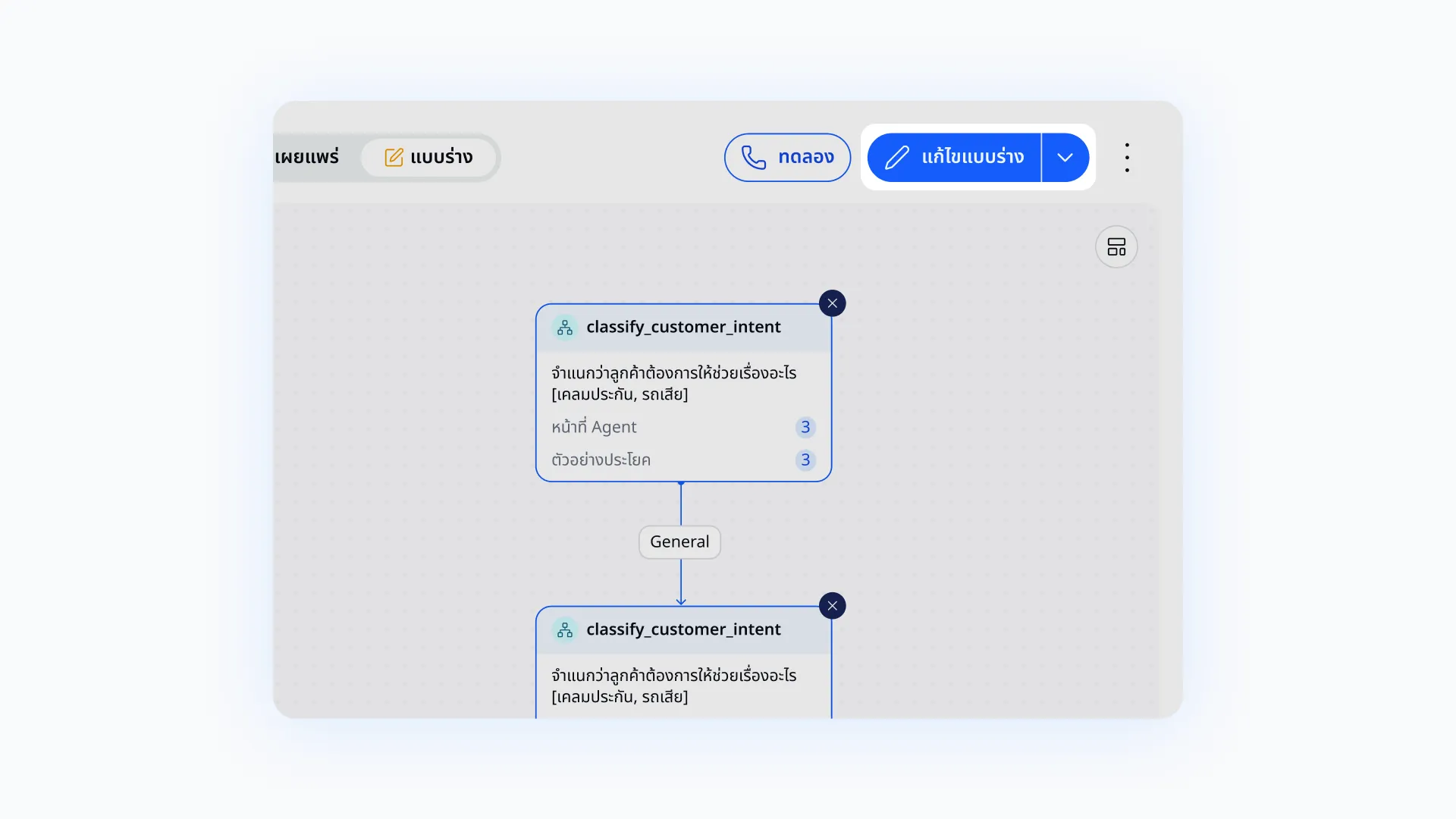Expand the dropdown arrow next to แก้ไขแบบร่าง
Viewport: 1456px width, 819px height.
coord(1065,157)
